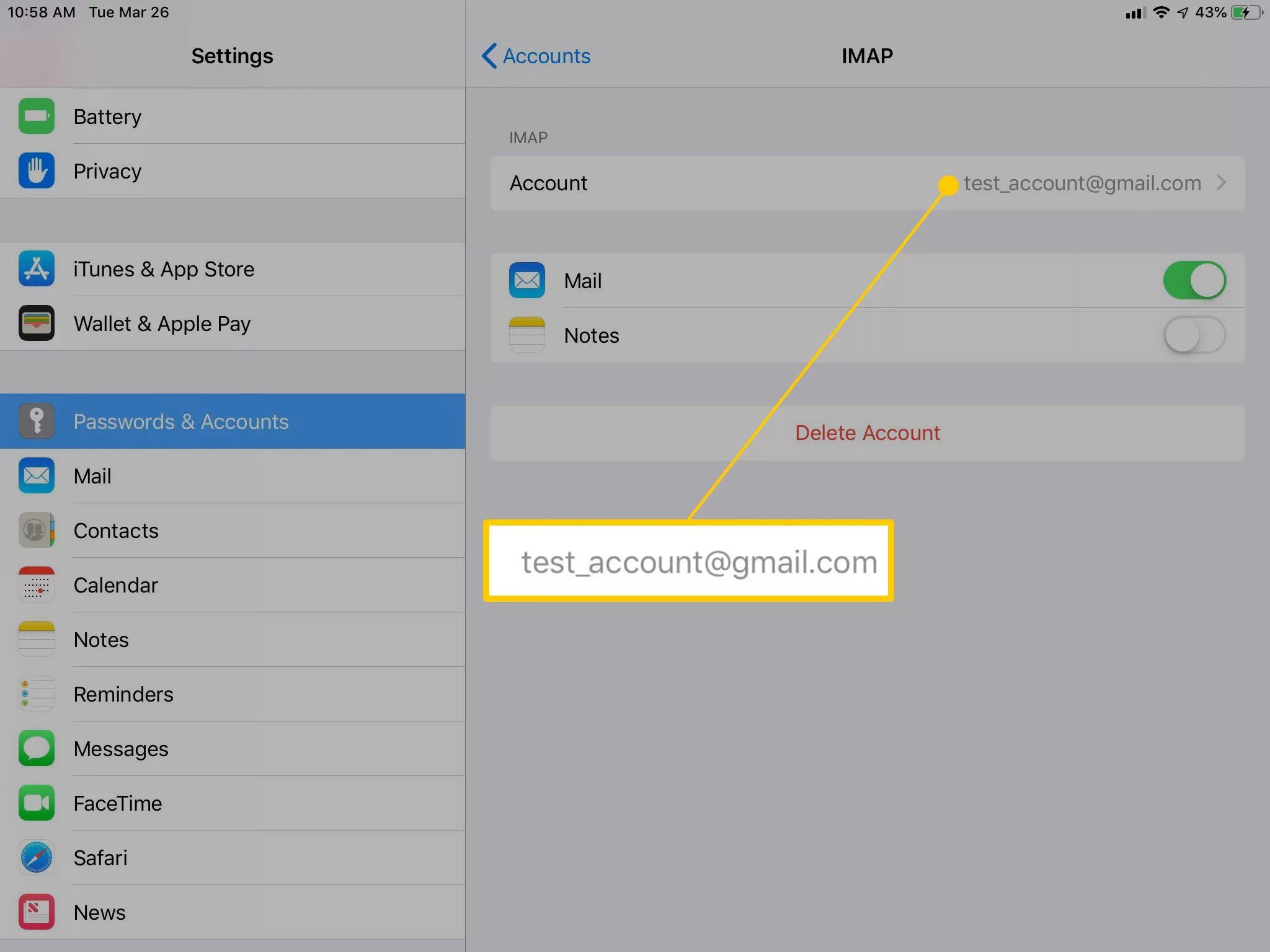This screenshot has height=952, width=1270.
Task: Open Battery settings
Action: coord(233,116)
